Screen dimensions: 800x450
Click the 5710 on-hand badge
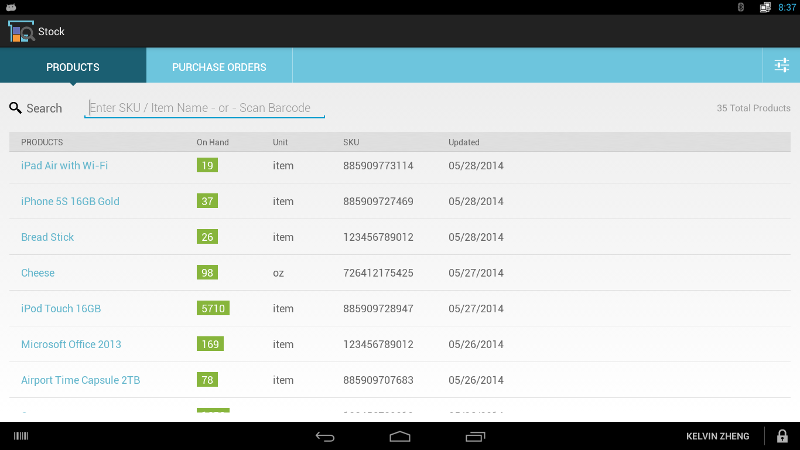pos(213,308)
